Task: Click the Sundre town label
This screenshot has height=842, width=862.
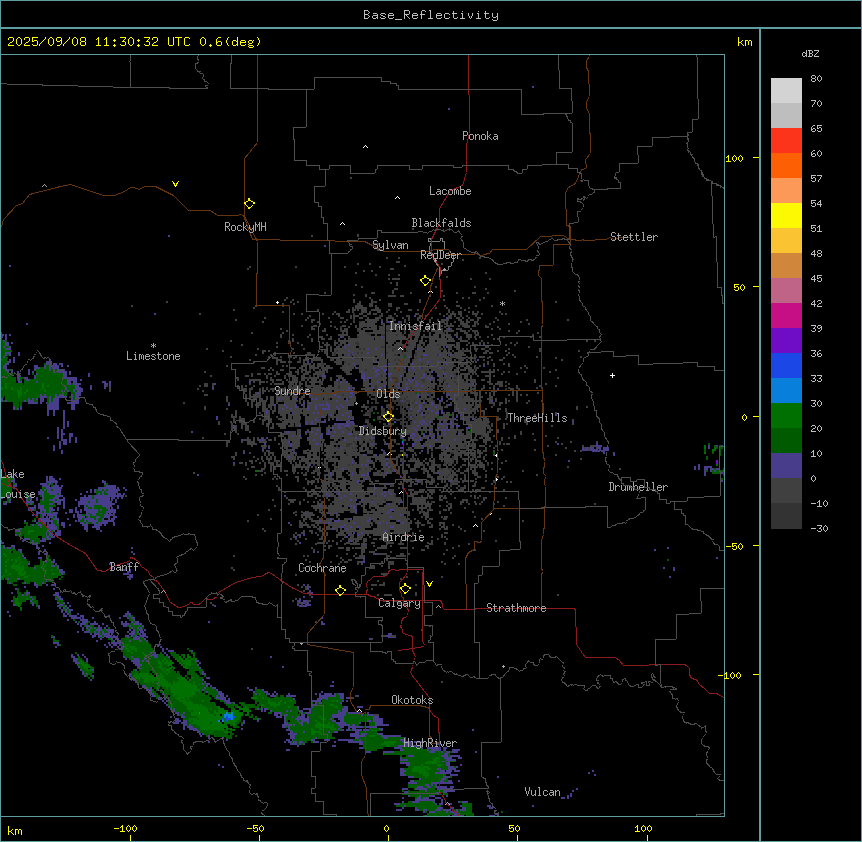Action: point(292,391)
